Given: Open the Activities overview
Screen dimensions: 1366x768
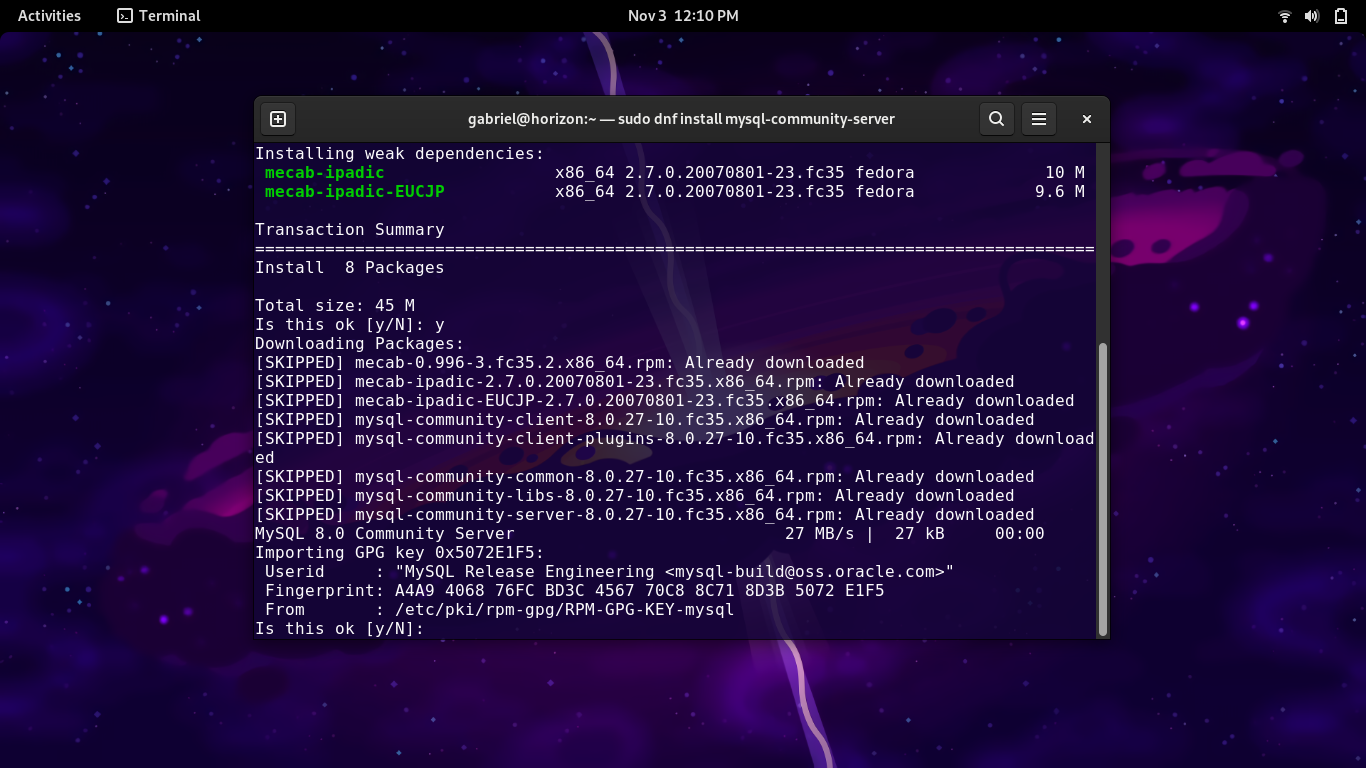Looking at the screenshot, I should point(49,16).
